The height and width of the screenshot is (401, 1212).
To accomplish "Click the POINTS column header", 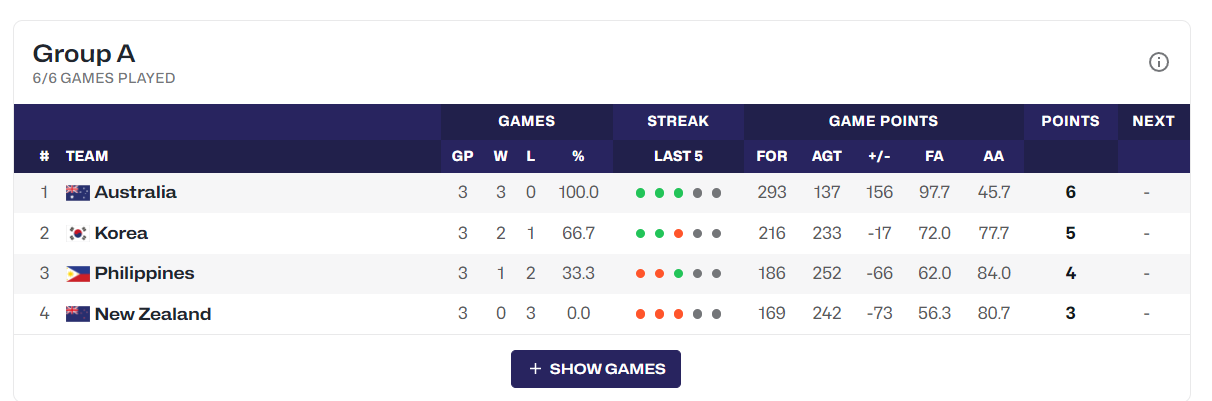I will [x=1070, y=121].
